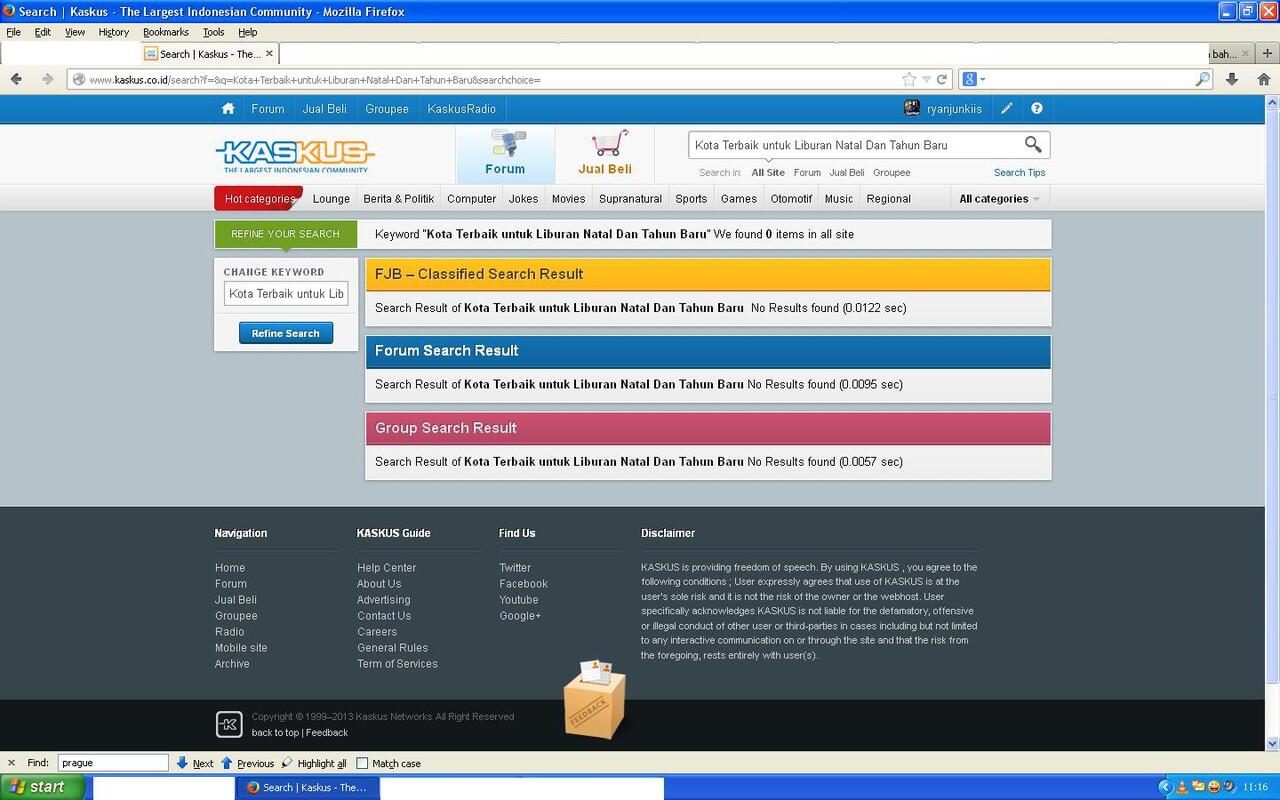Open Firefox home page icon

pos(1264,79)
